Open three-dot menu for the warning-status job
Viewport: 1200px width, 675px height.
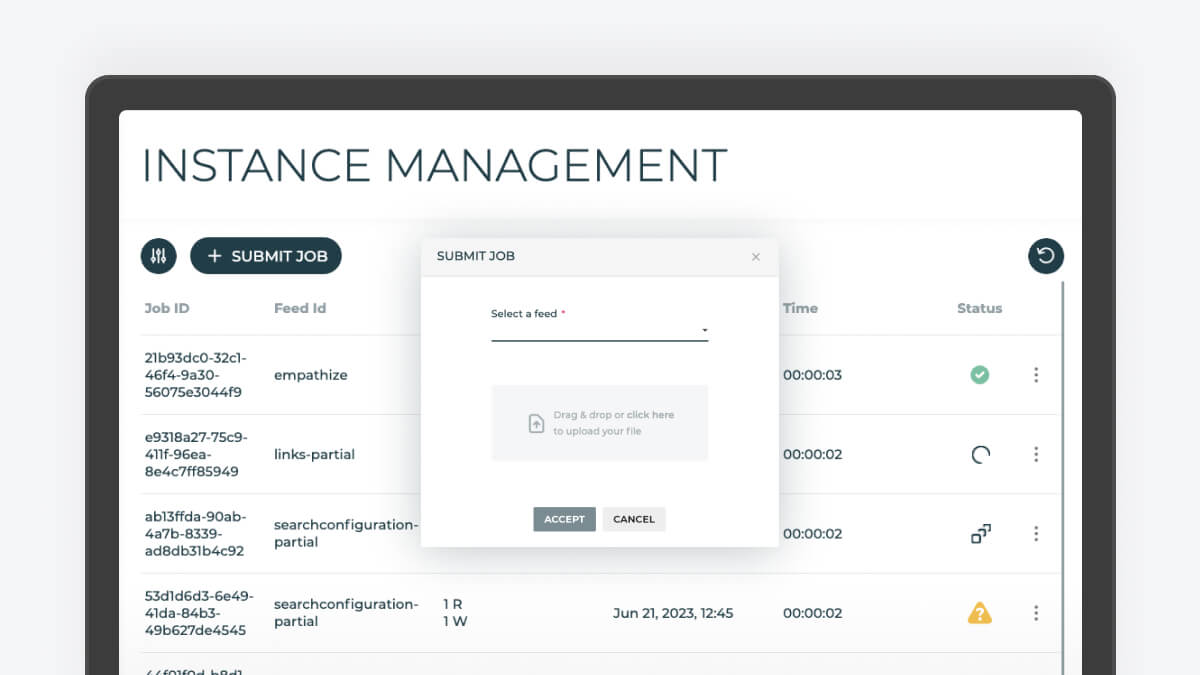click(1036, 613)
